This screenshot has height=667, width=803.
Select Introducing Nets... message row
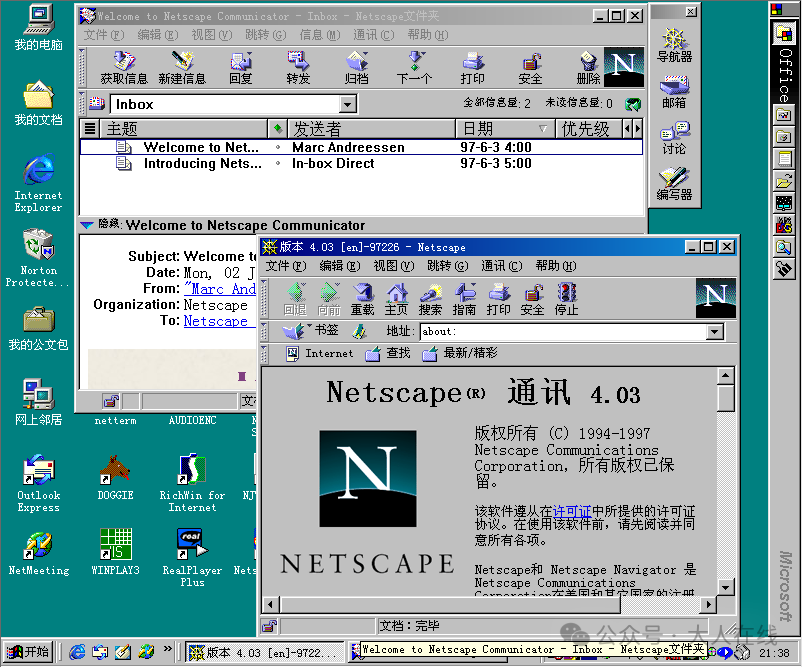361,163
